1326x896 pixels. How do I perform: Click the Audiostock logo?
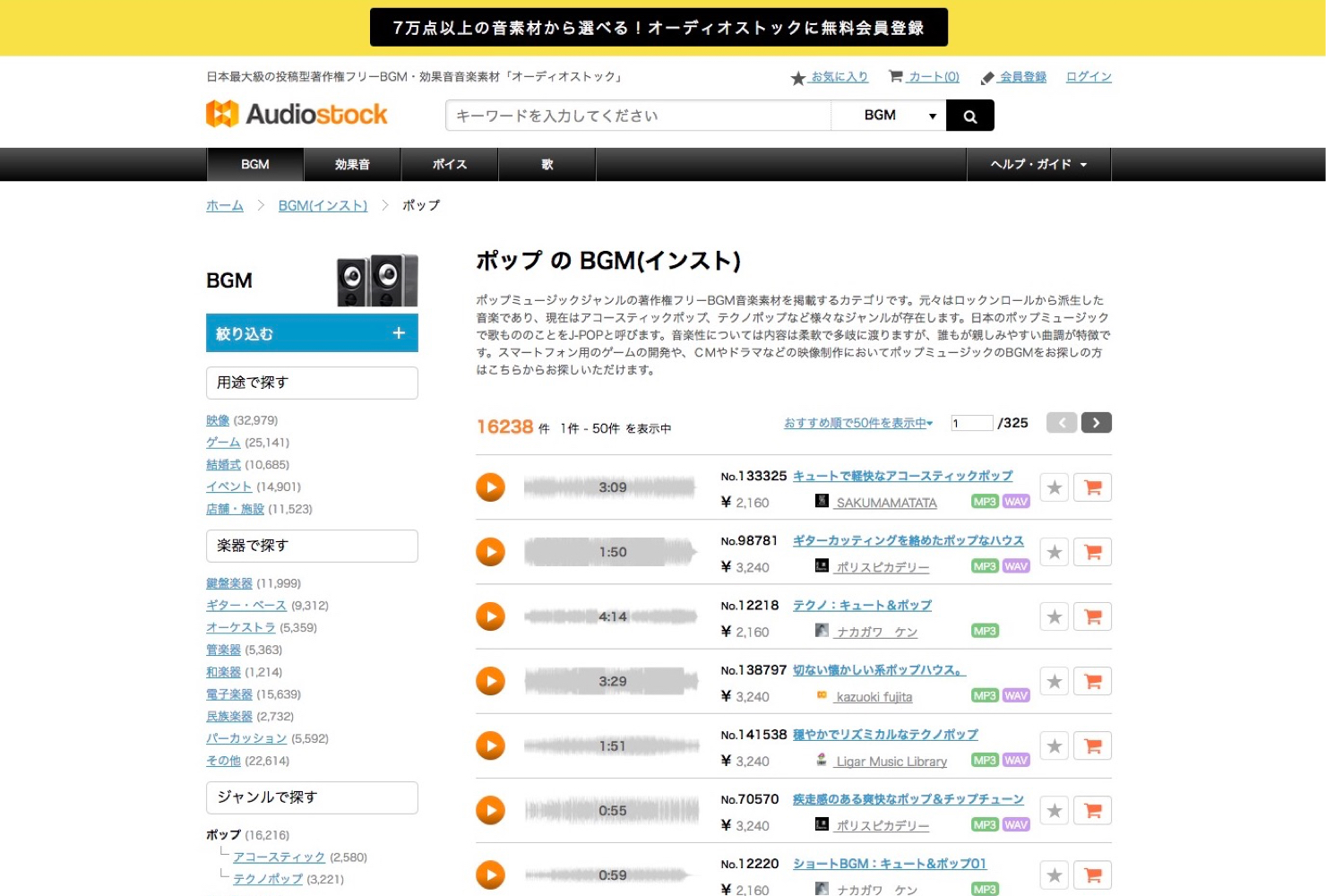(x=297, y=114)
